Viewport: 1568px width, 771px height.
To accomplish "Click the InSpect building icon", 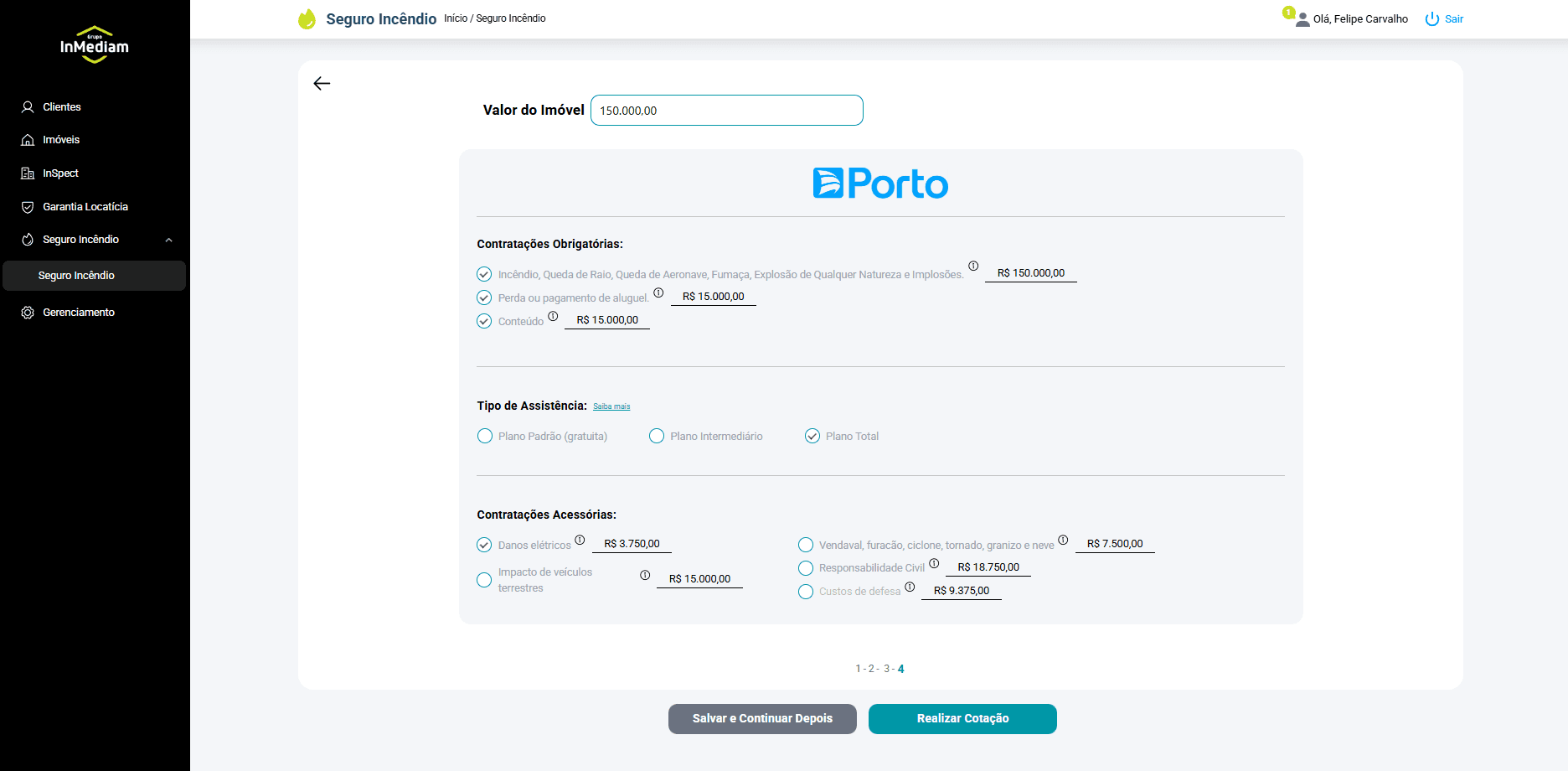I will (28, 173).
